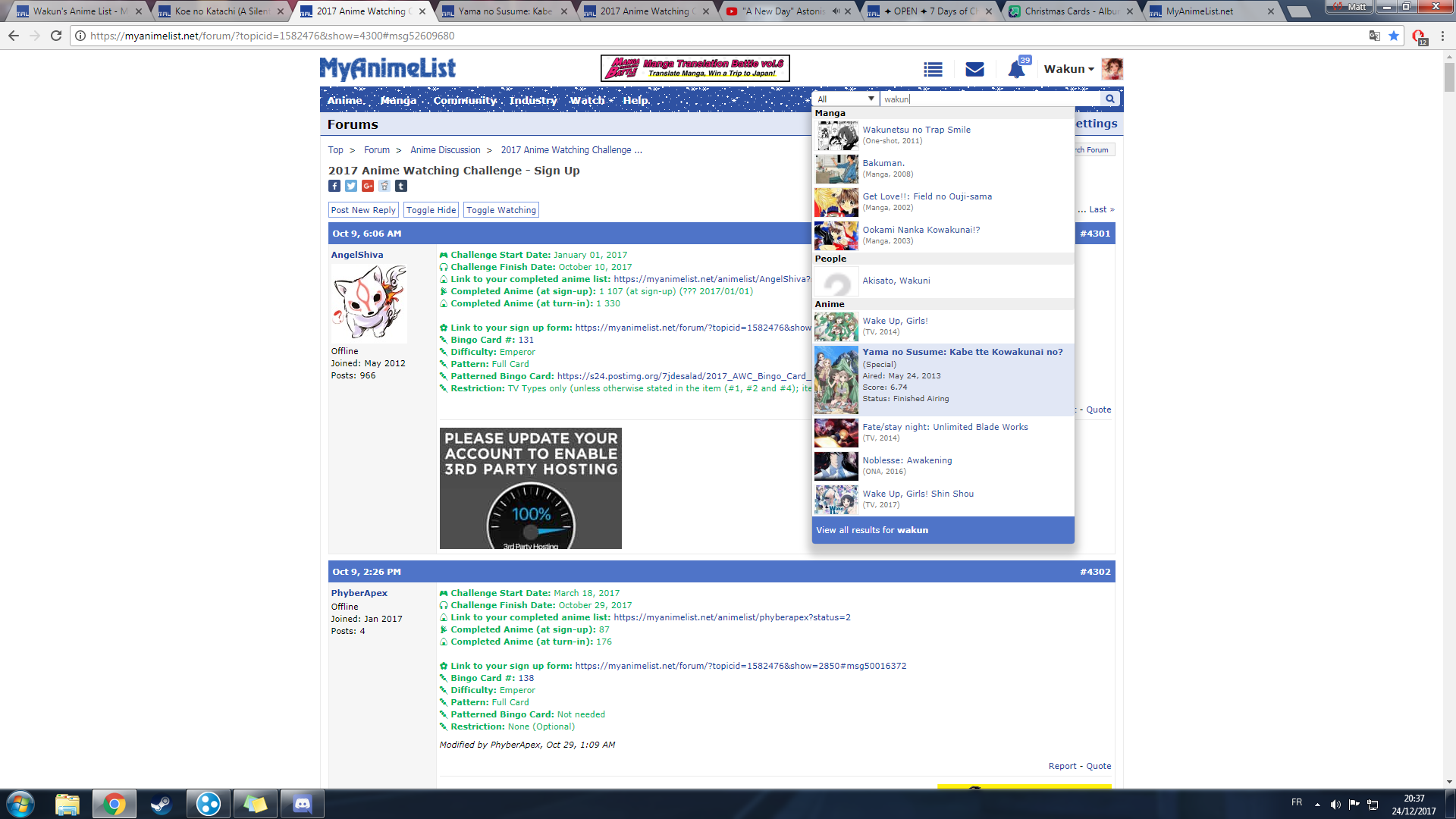Open Discord from the taskbar
Image resolution: width=1456 pixels, height=819 pixels.
coord(302,803)
